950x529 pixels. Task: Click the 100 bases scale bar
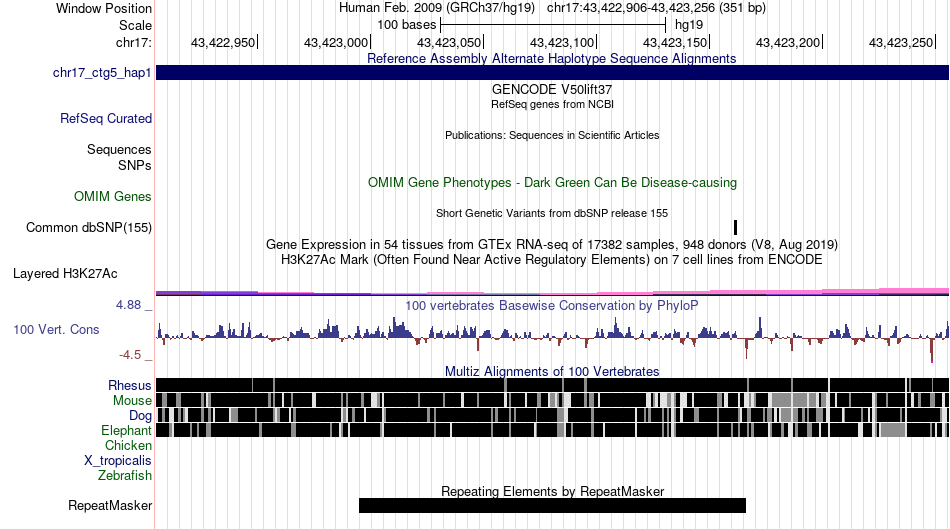click(x=553, y=25)
